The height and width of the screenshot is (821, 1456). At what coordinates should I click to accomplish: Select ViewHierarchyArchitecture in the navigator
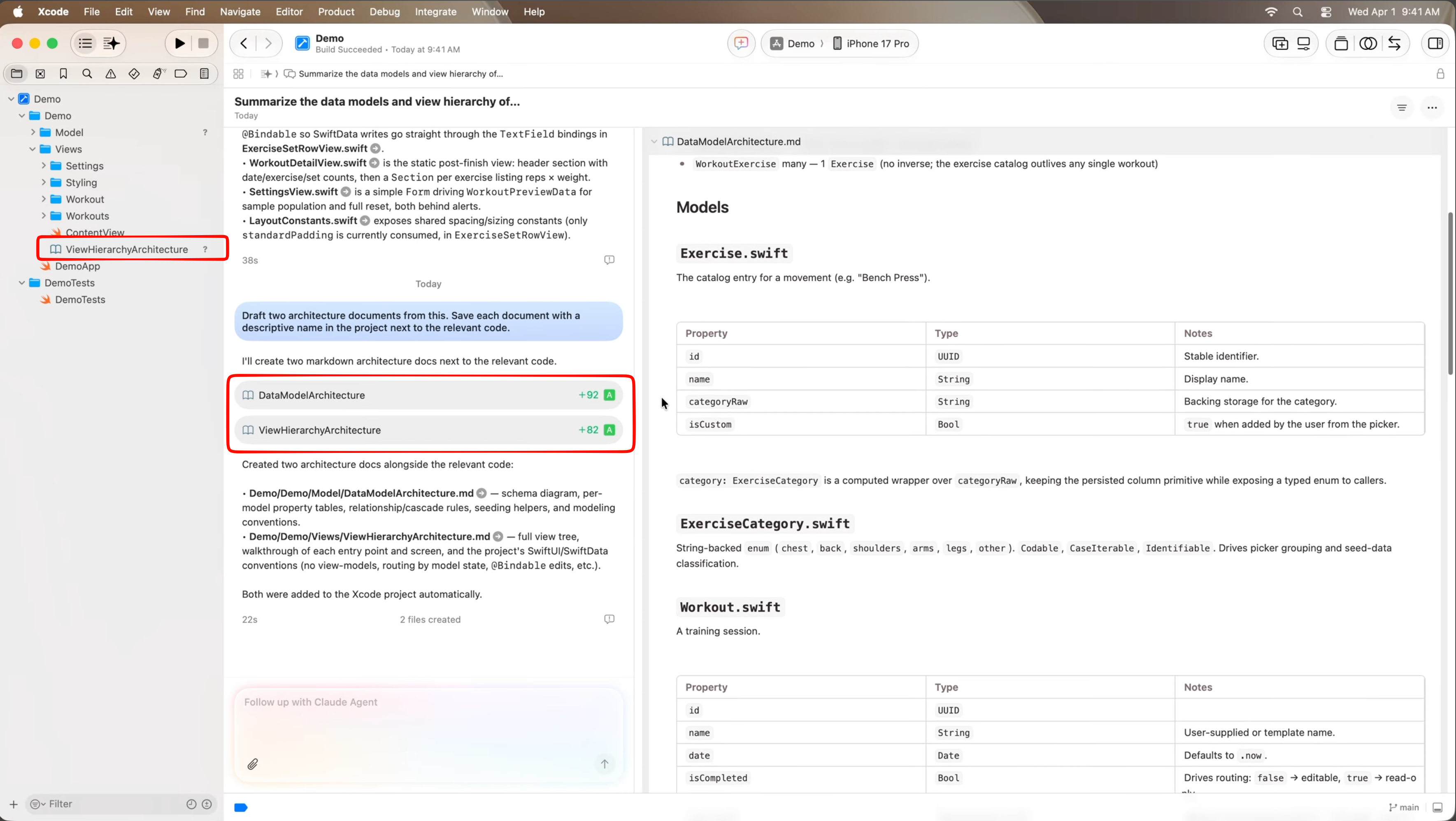(x=127, y=250)
